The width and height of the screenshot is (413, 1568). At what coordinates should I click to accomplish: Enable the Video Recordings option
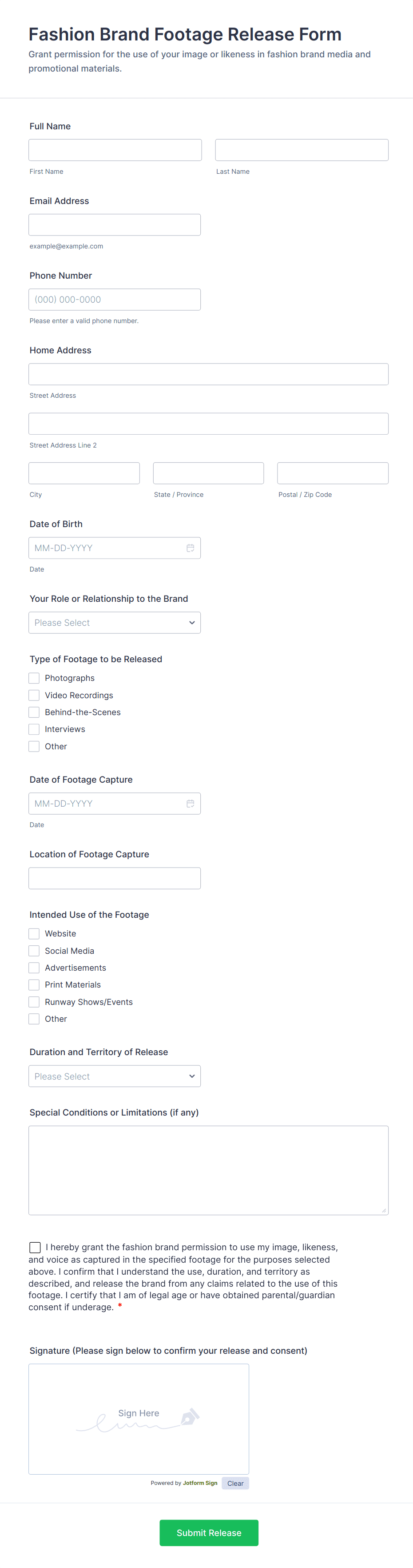click(34, 695)
